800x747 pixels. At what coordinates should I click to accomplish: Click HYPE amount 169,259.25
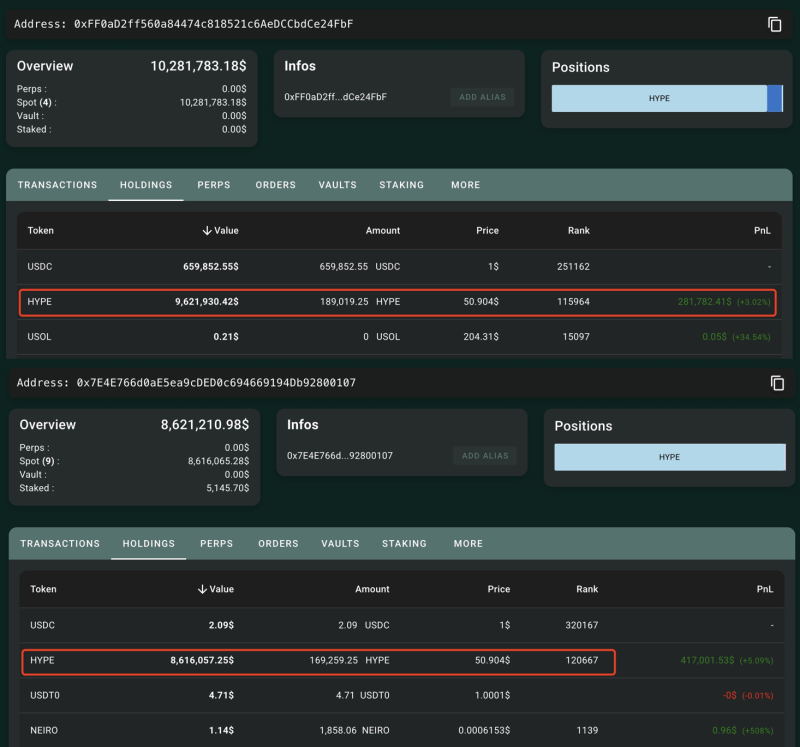pyautogui.click(x=334, y=660)
